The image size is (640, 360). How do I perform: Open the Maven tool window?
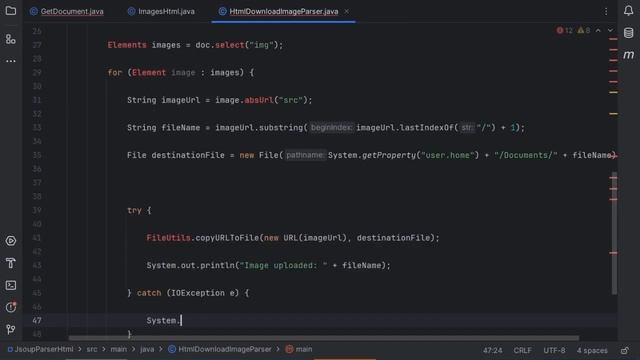629,55
